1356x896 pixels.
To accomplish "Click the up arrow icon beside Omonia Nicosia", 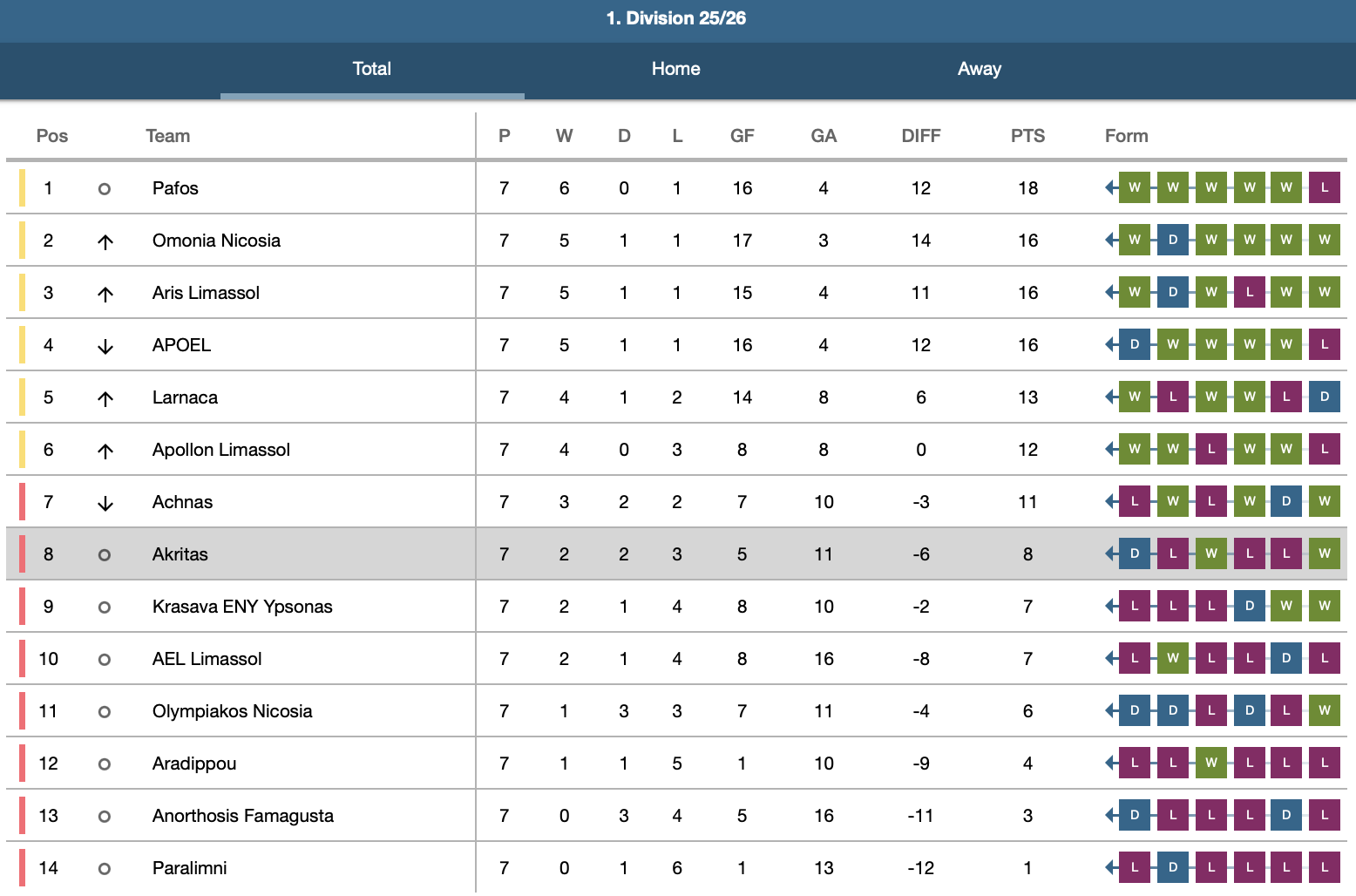I will 105,241.
